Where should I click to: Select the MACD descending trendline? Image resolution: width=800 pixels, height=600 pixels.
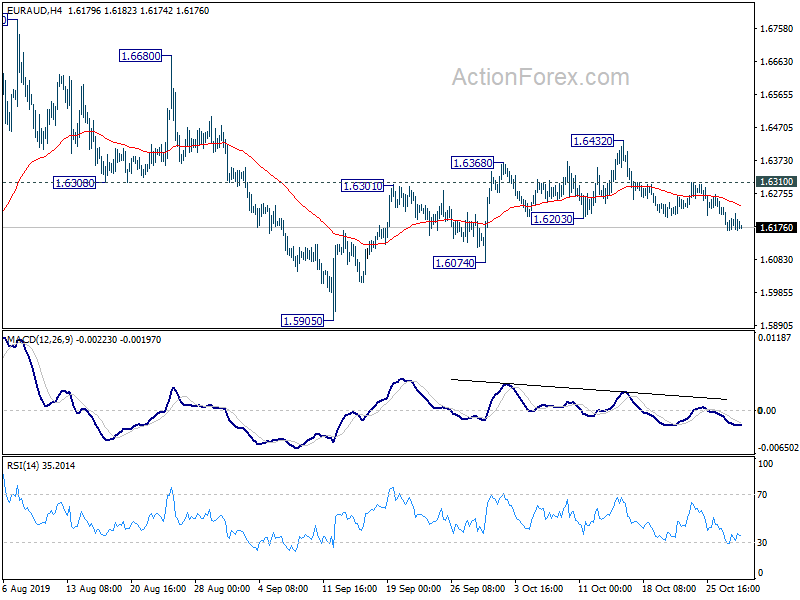click(589, 389)
